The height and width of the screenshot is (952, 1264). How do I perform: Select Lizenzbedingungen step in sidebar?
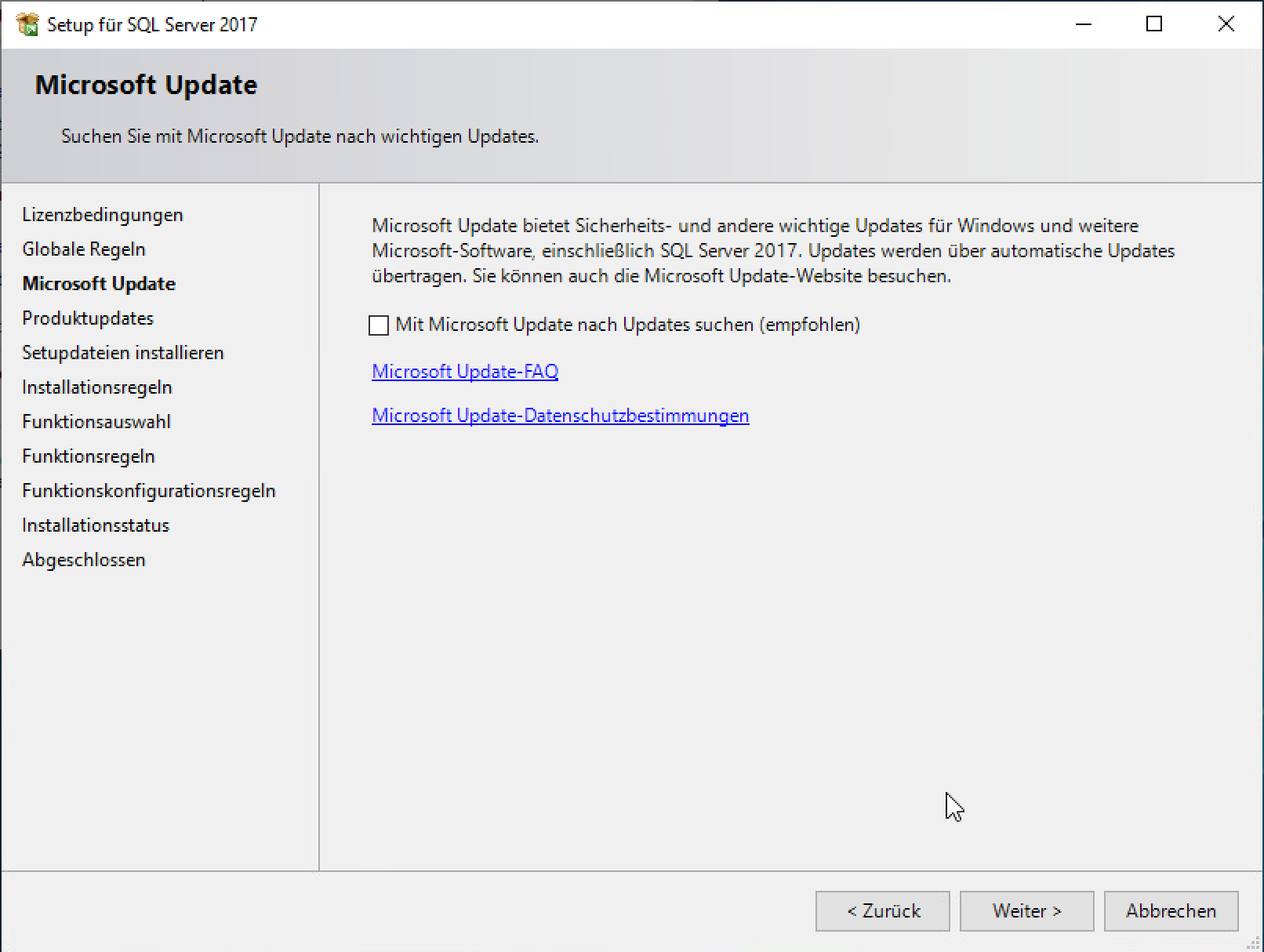coord(103,215)
